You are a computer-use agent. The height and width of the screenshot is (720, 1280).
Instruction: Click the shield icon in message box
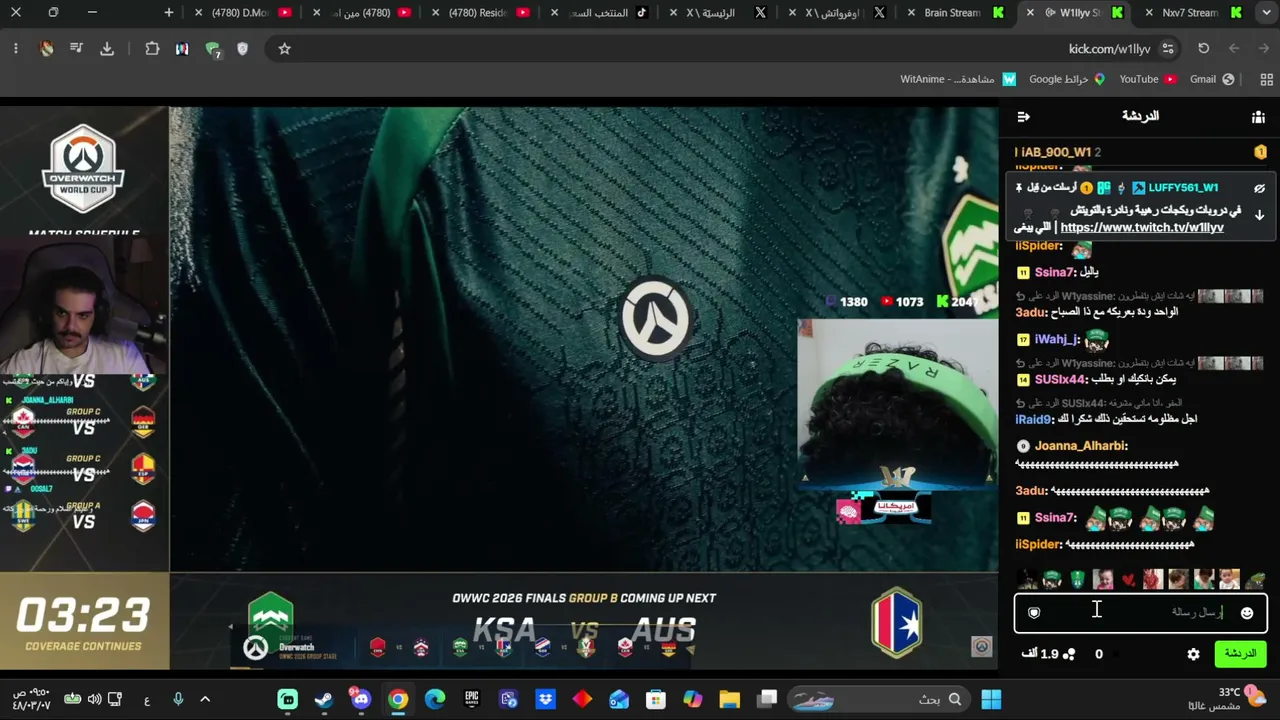pyautogui.click(x=1034, y=613)
